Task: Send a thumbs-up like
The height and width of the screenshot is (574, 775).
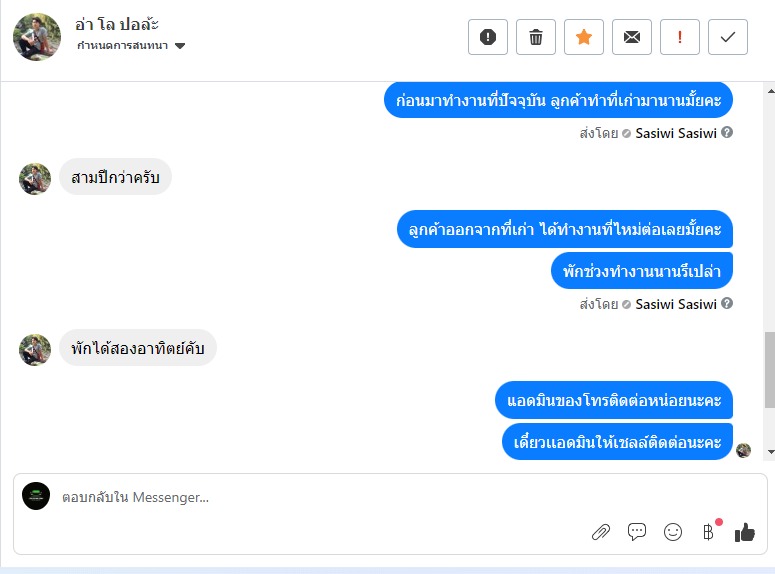Action: (744, 532)
